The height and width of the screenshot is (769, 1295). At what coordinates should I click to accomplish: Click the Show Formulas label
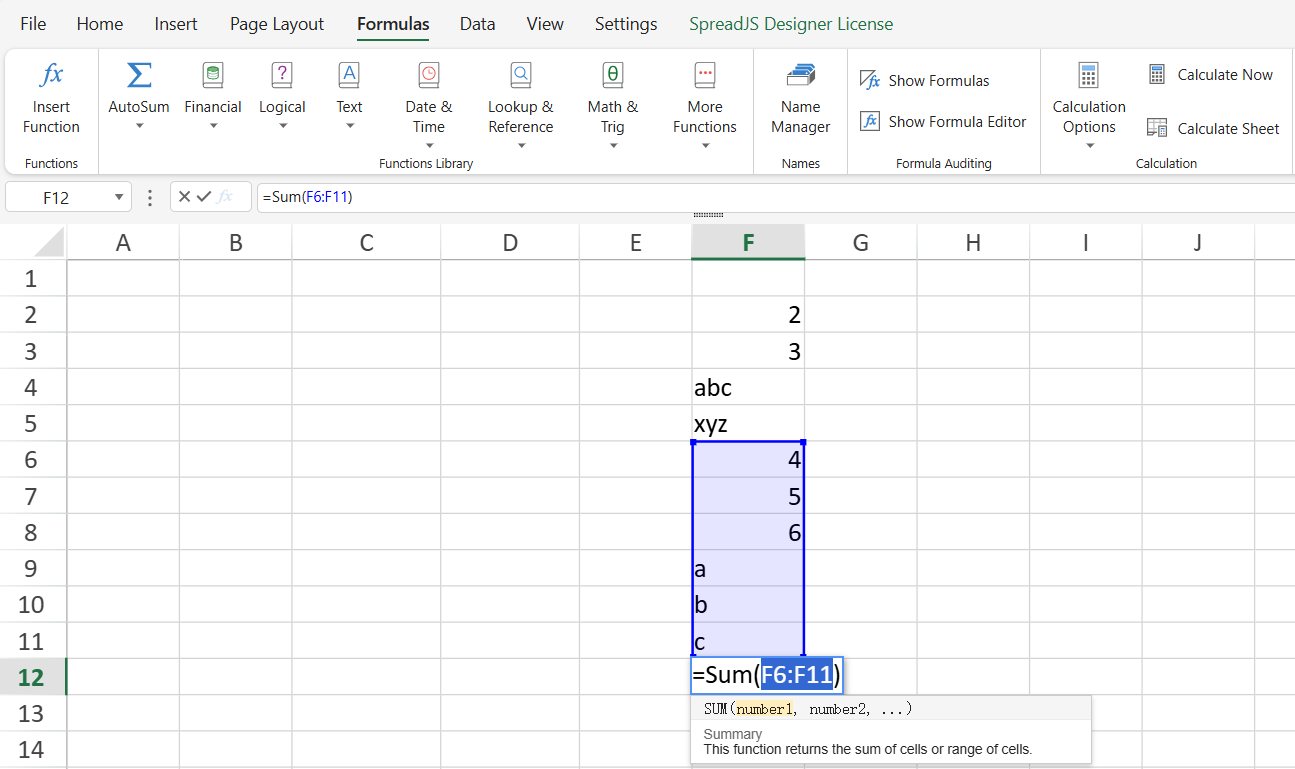939,81
